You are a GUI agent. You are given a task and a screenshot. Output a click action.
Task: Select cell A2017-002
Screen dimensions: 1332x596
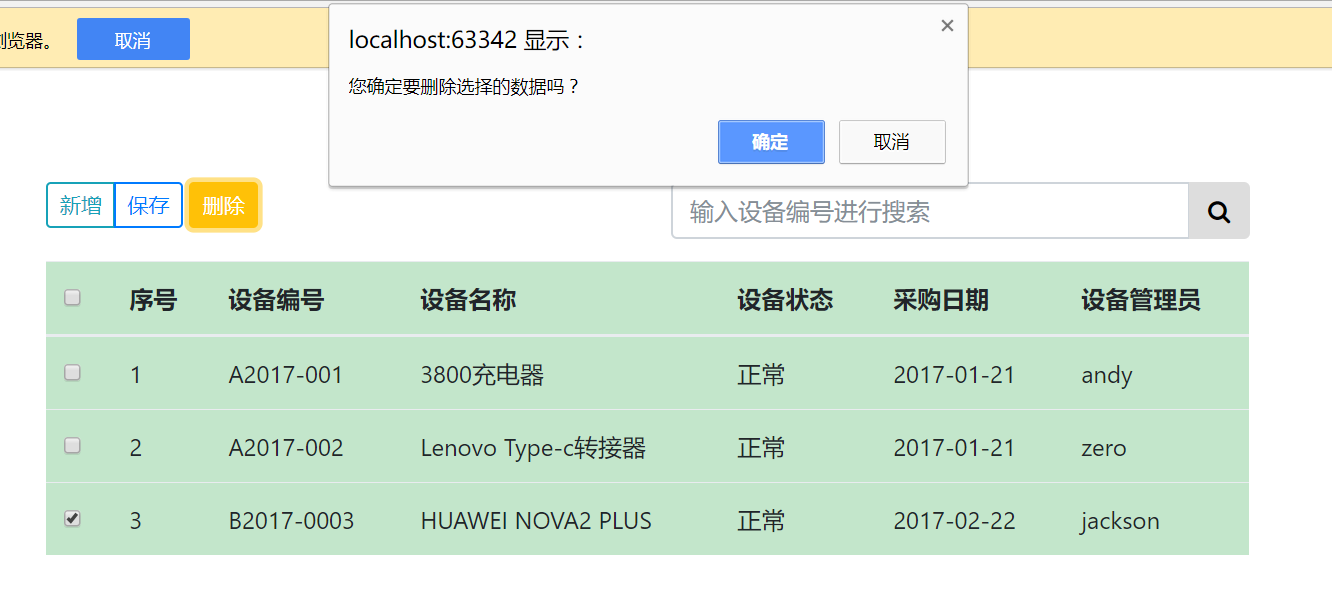pyautogui.click(x=286, y=448)
